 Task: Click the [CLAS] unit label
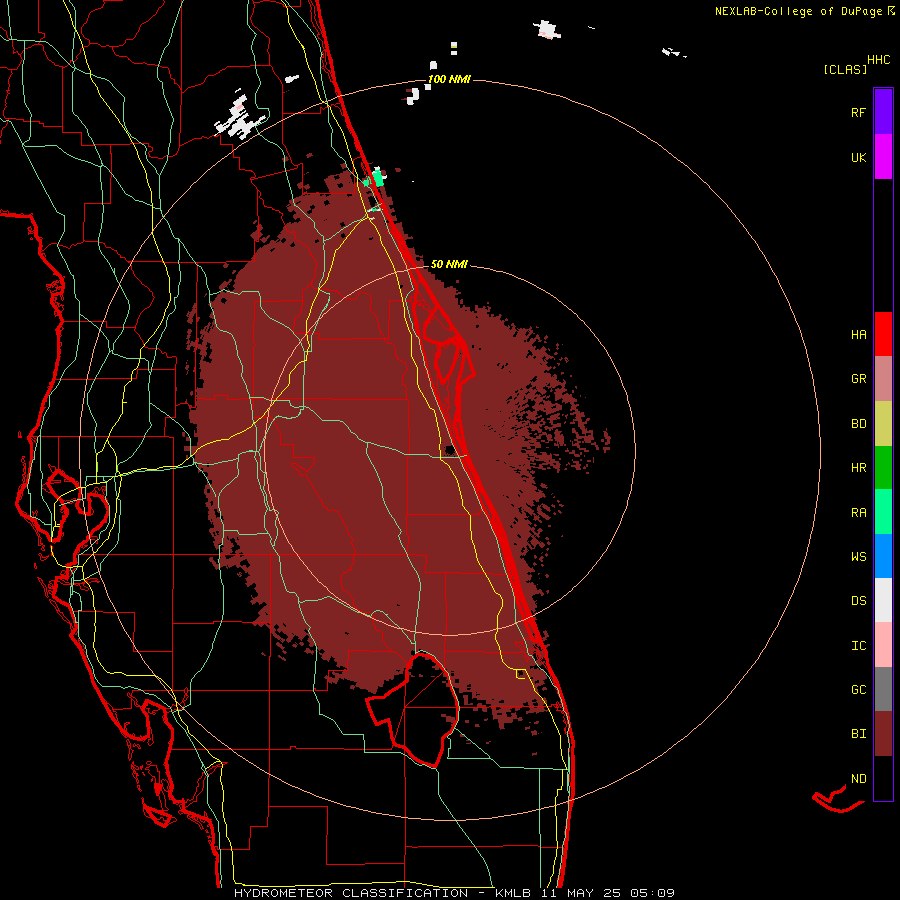(845, 70)
